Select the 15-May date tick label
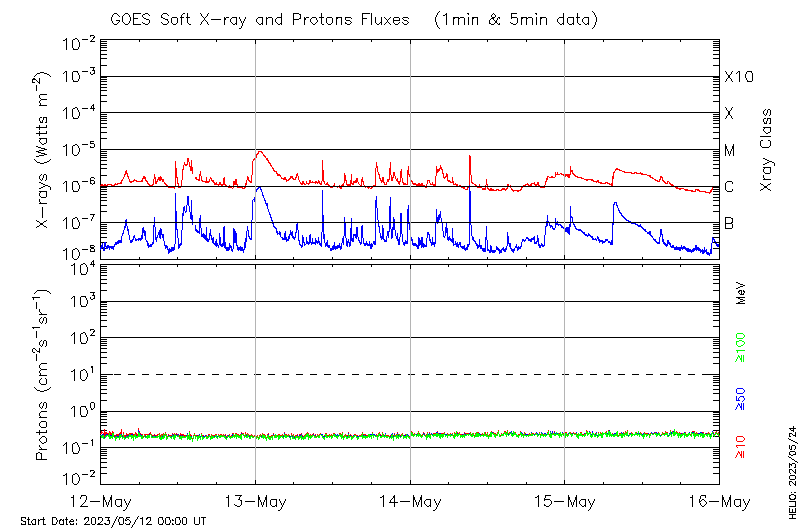This screenshot has width=800, height=530. click(565, 501)
